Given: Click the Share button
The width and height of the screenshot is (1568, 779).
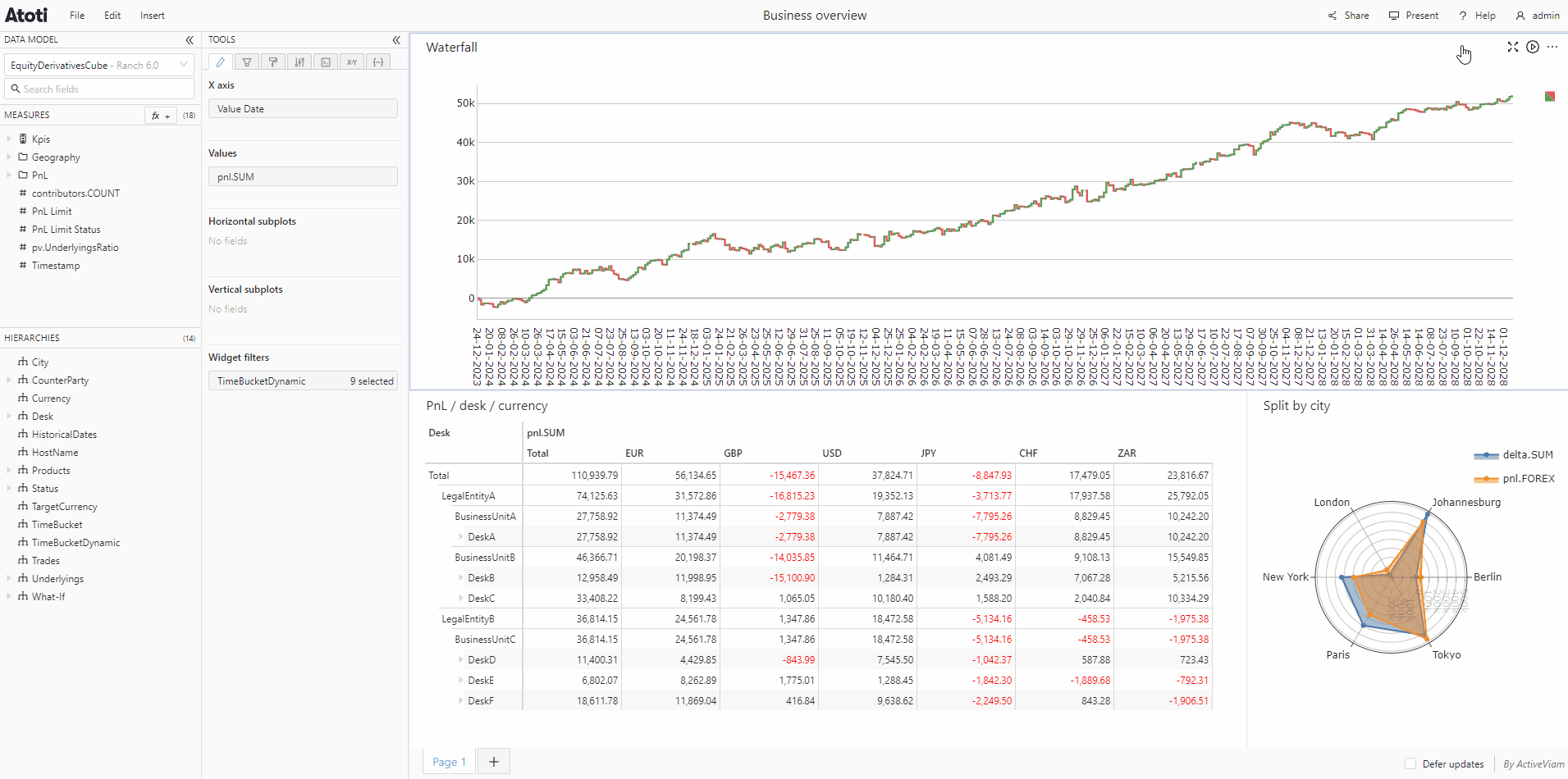Looking at the screenshot, I should click(x=1349, y=16).
